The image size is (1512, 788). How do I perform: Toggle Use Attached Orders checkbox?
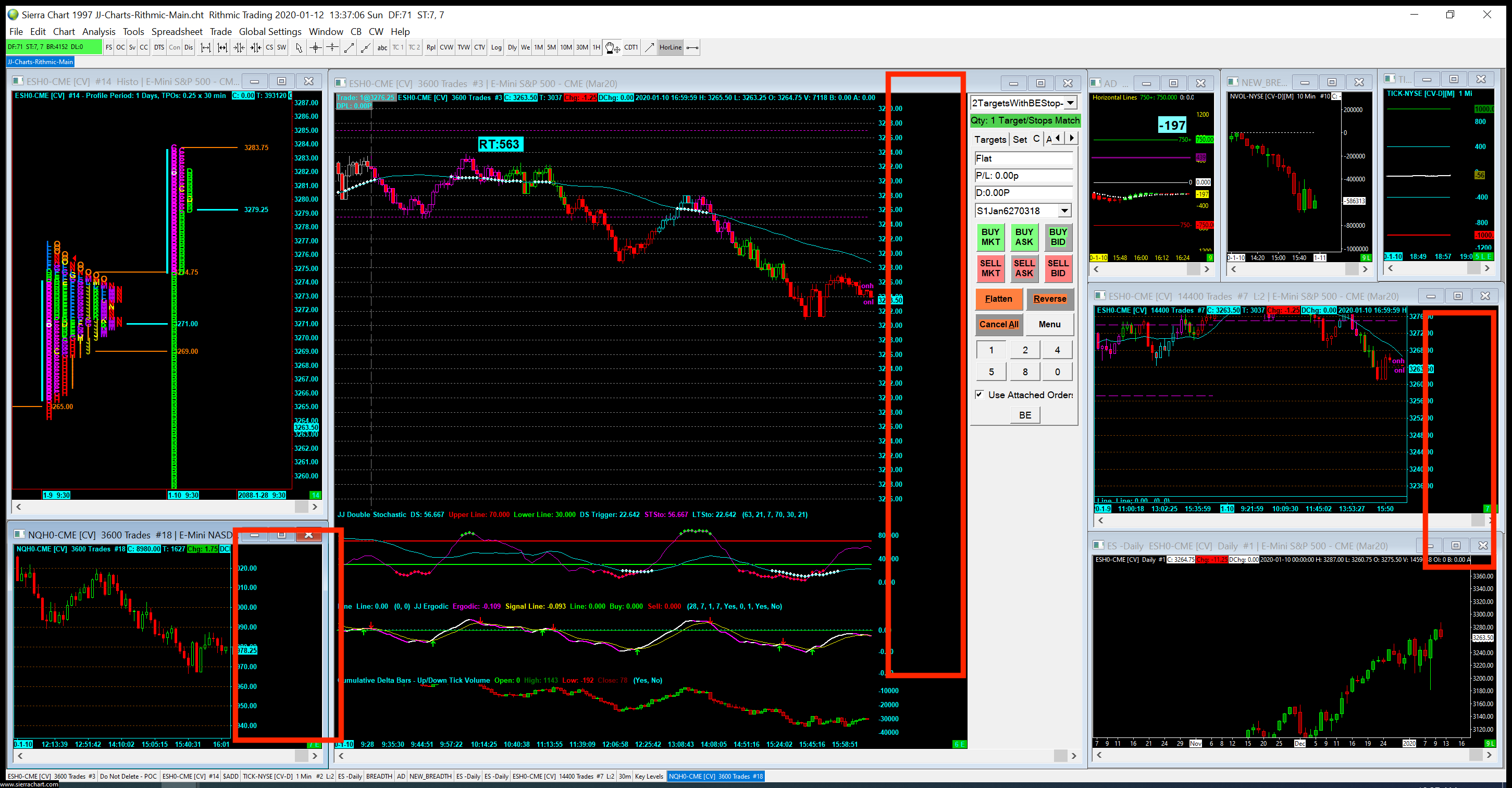coord(980,395)
